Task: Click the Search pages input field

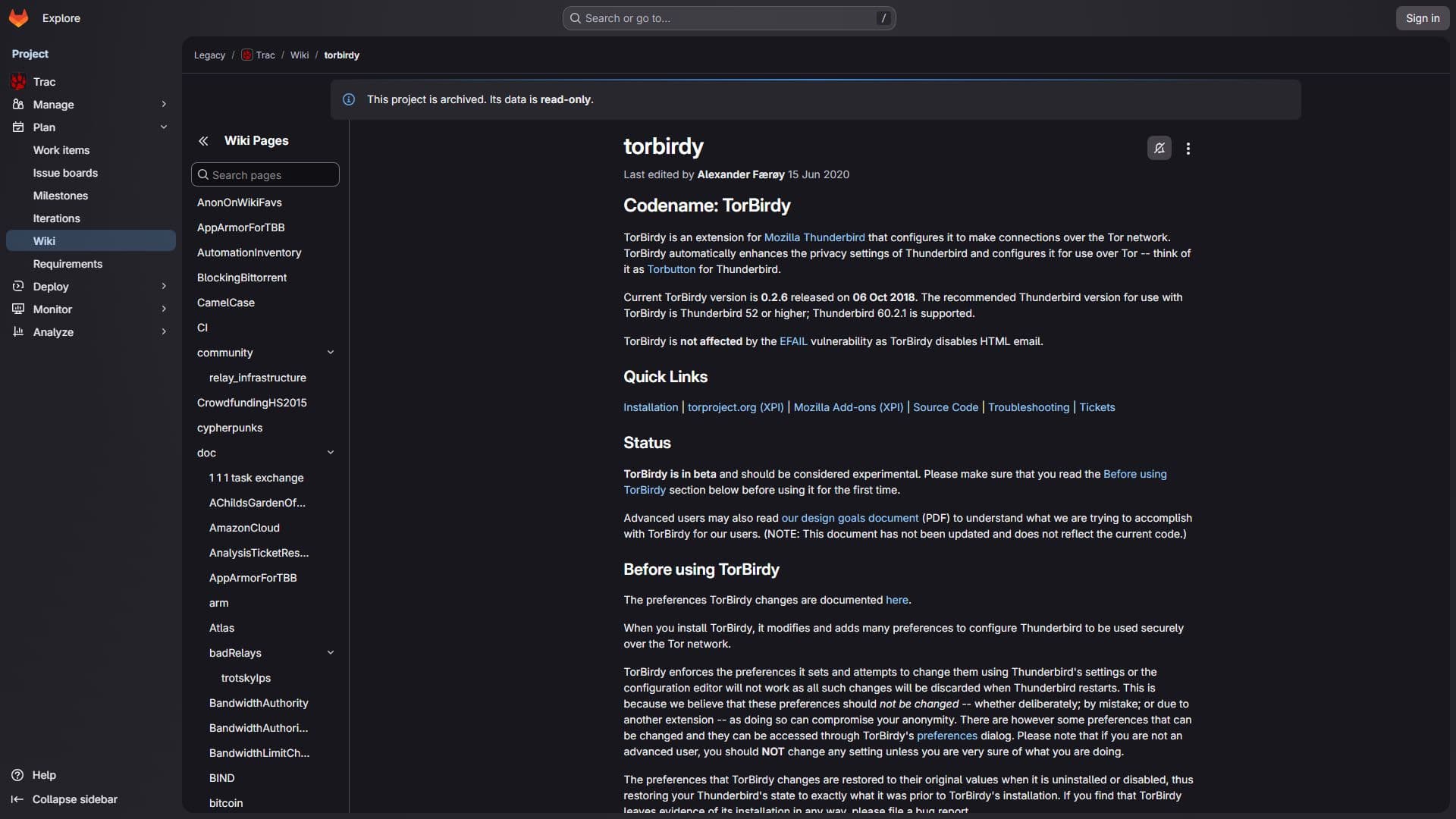Action: (265, 175)
